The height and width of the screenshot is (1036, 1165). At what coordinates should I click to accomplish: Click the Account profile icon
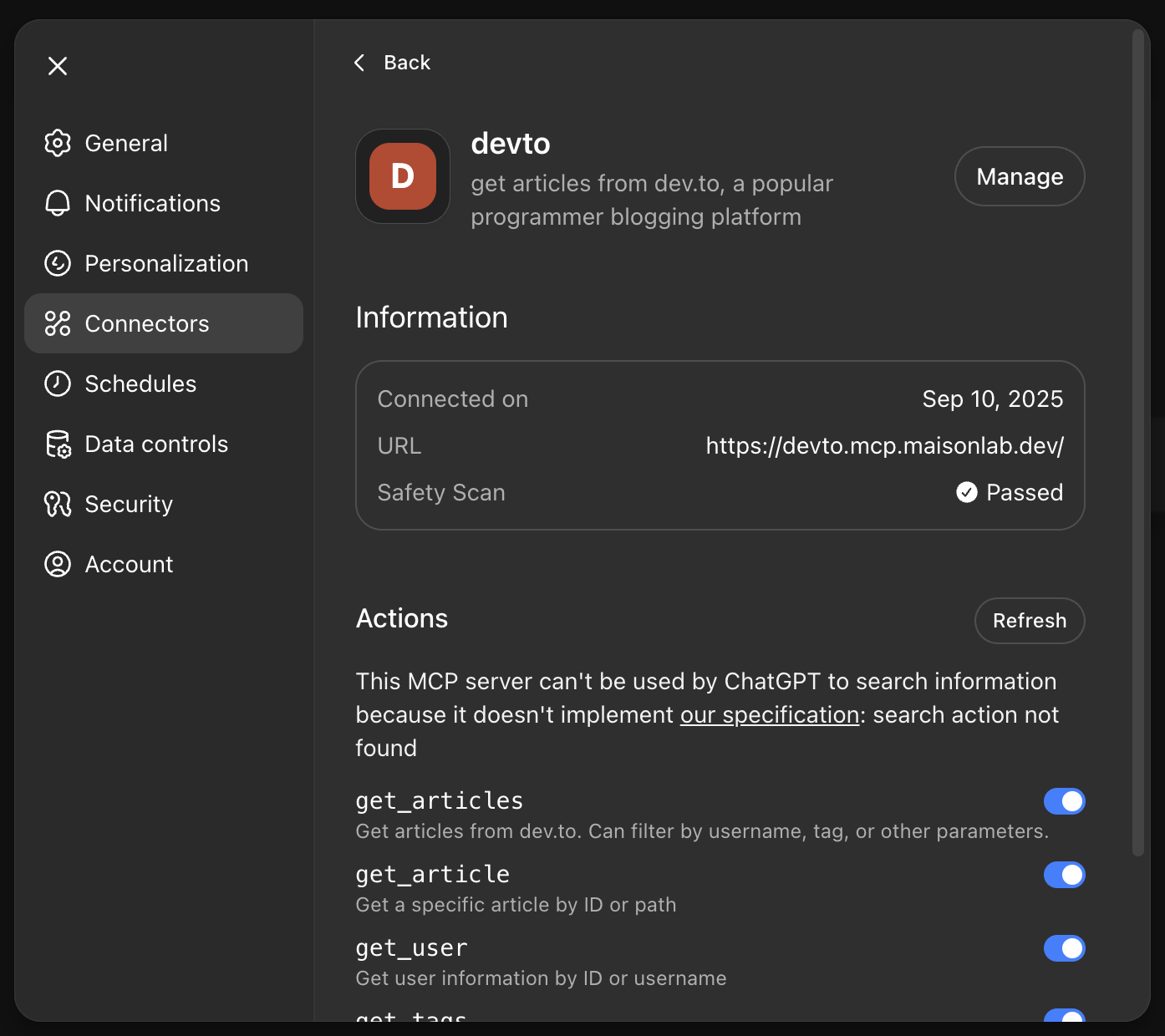point(57,564)
